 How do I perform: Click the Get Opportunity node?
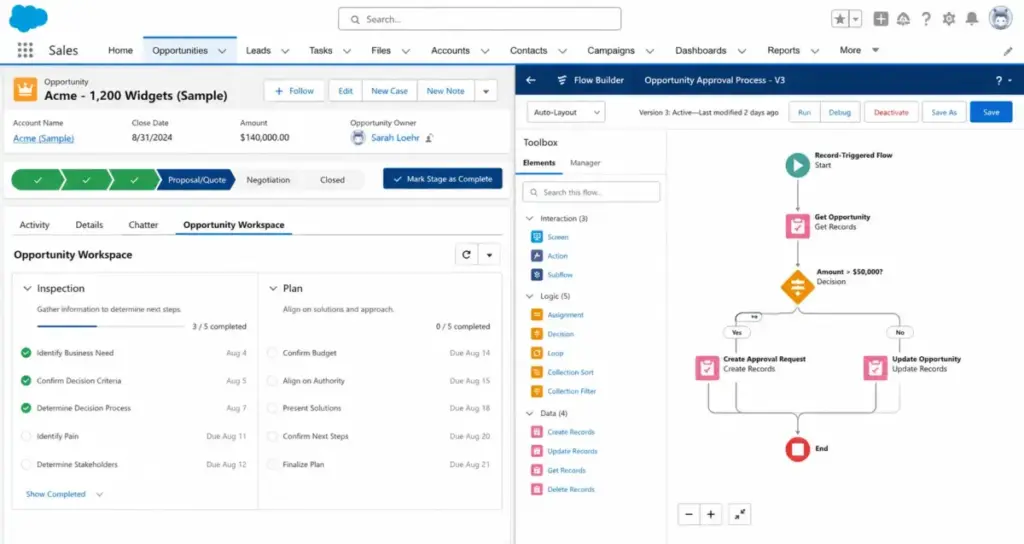click(797, 226)
